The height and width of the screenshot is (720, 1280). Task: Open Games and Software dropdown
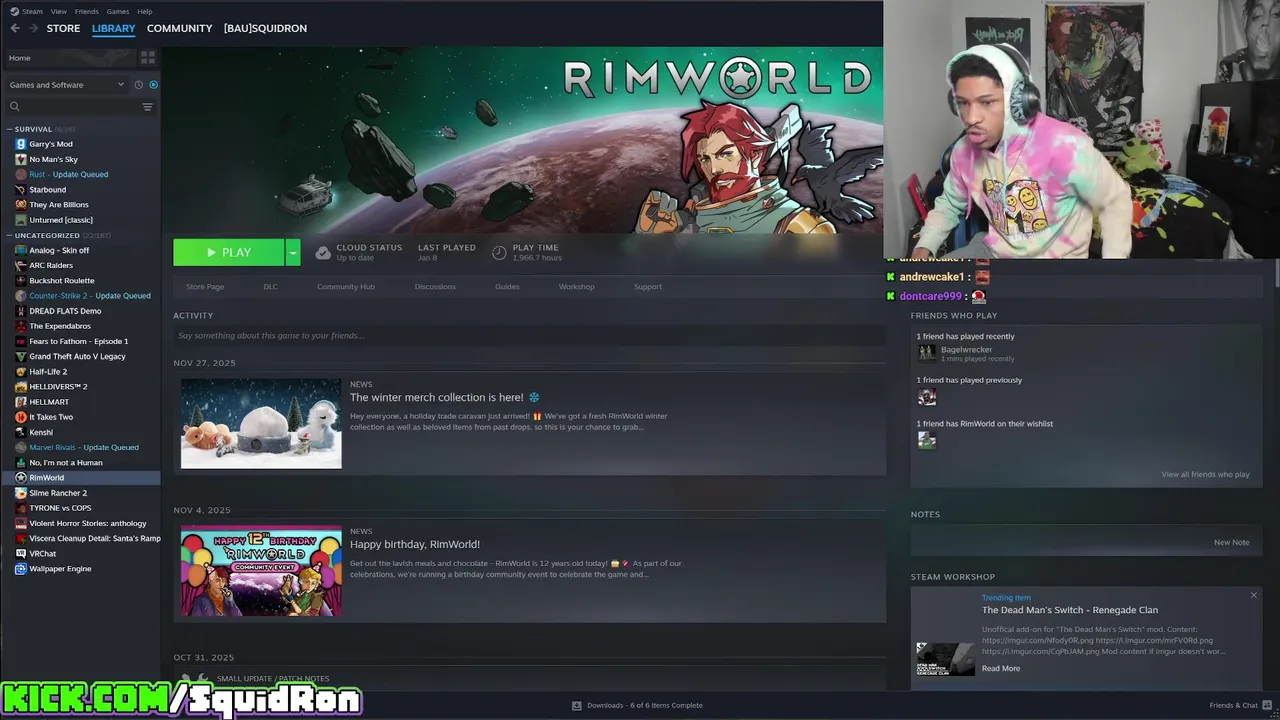click(x=66, y=85)
